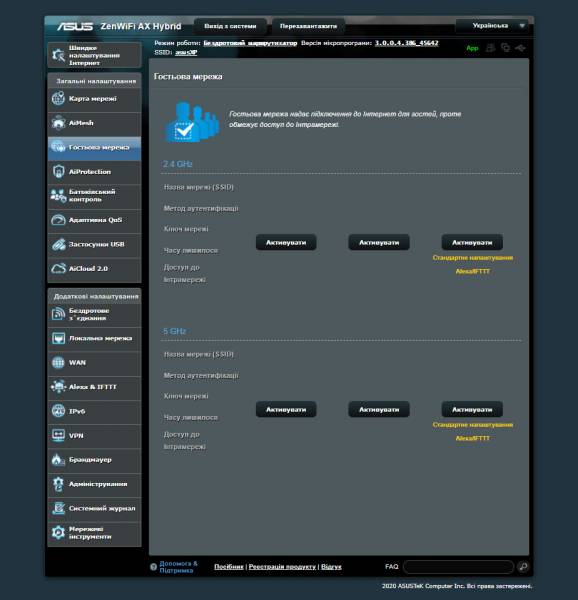Click the VPN monitor icon
578x600 pixels.
(58, 435)
